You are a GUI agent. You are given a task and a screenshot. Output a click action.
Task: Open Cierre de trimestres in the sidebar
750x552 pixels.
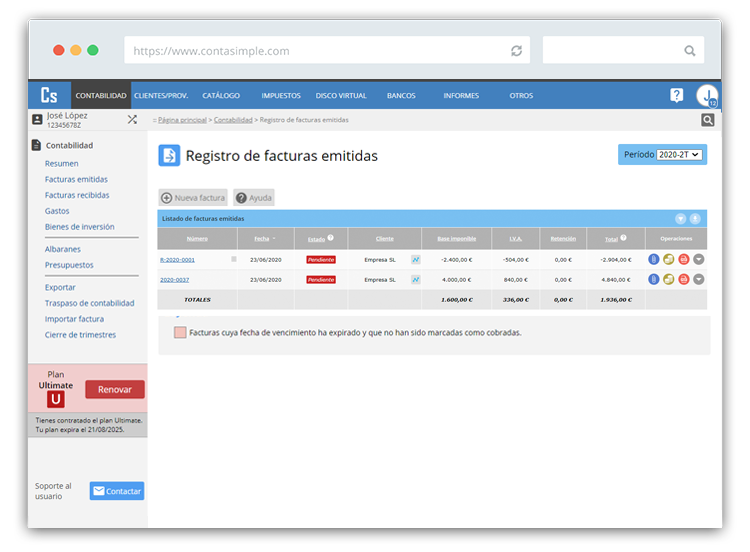(x=80, y=335)
